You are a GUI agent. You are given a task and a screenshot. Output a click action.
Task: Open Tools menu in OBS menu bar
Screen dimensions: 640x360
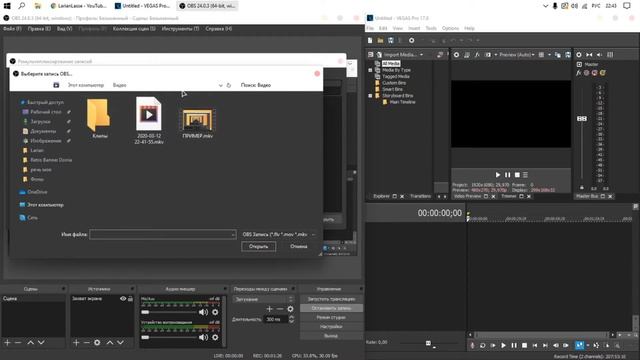(x=180, y=29)
